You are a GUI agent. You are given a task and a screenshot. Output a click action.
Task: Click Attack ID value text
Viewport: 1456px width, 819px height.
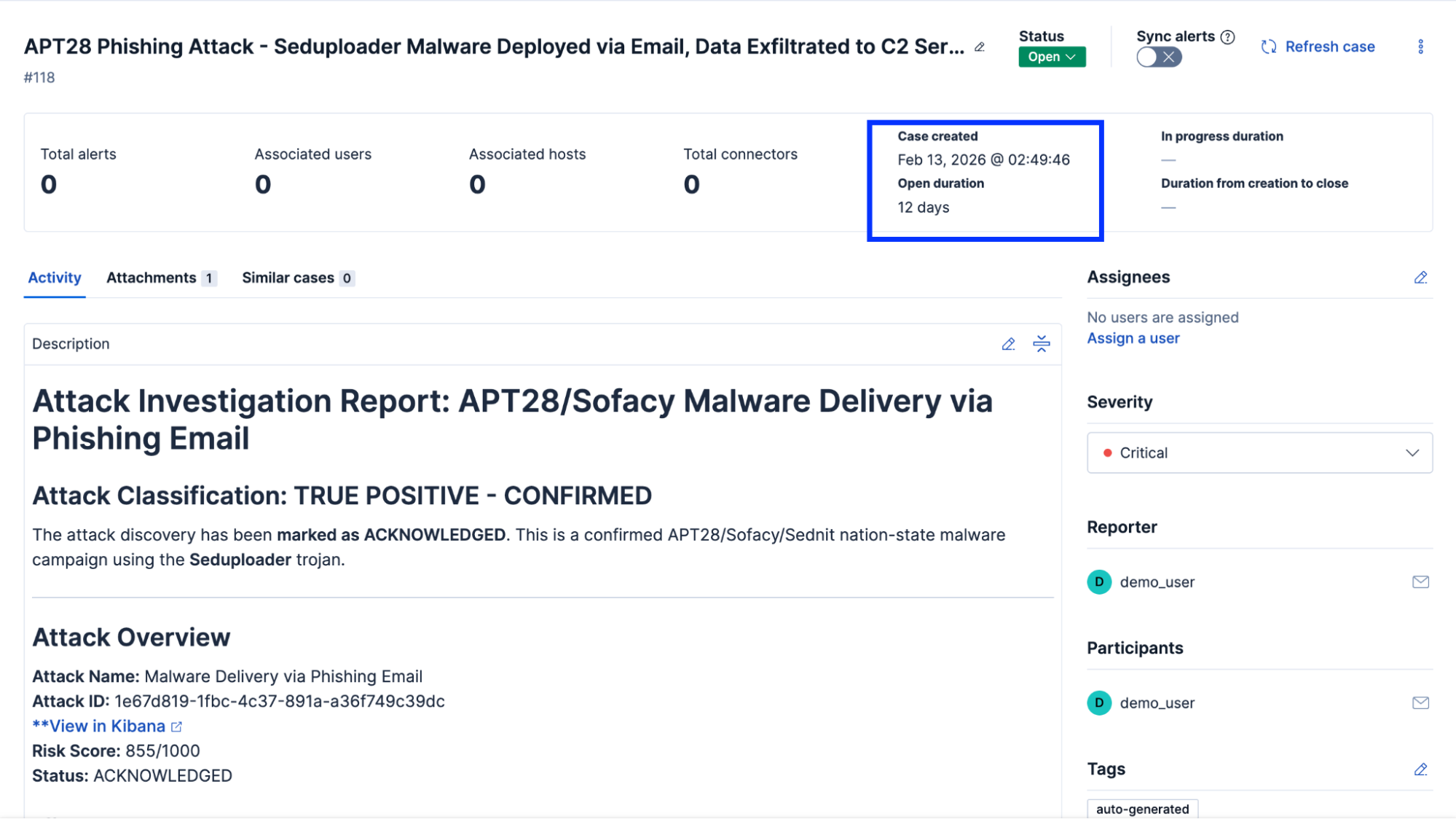(280, 701)
